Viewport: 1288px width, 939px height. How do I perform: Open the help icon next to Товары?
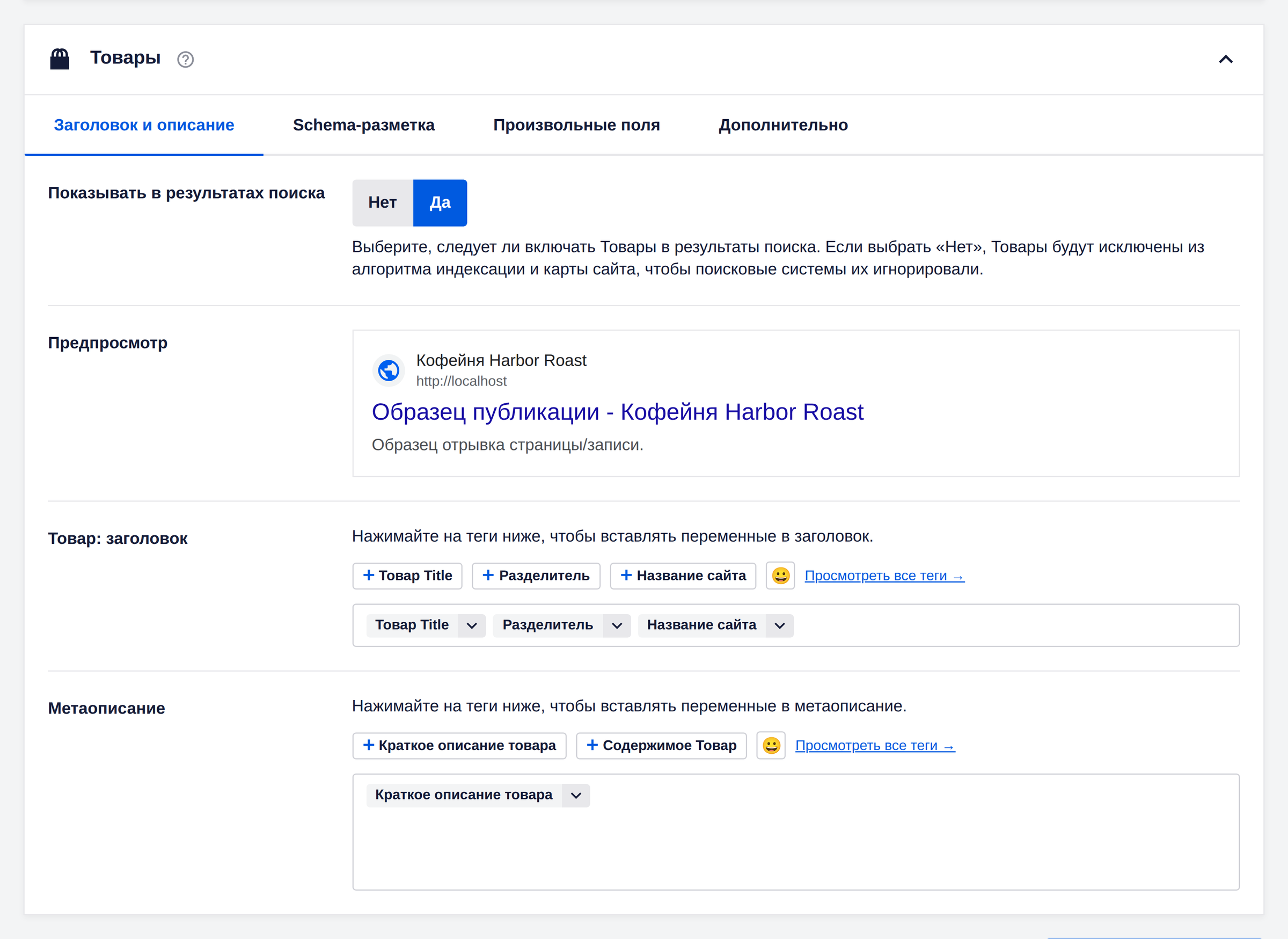click(x=185, y=60)
